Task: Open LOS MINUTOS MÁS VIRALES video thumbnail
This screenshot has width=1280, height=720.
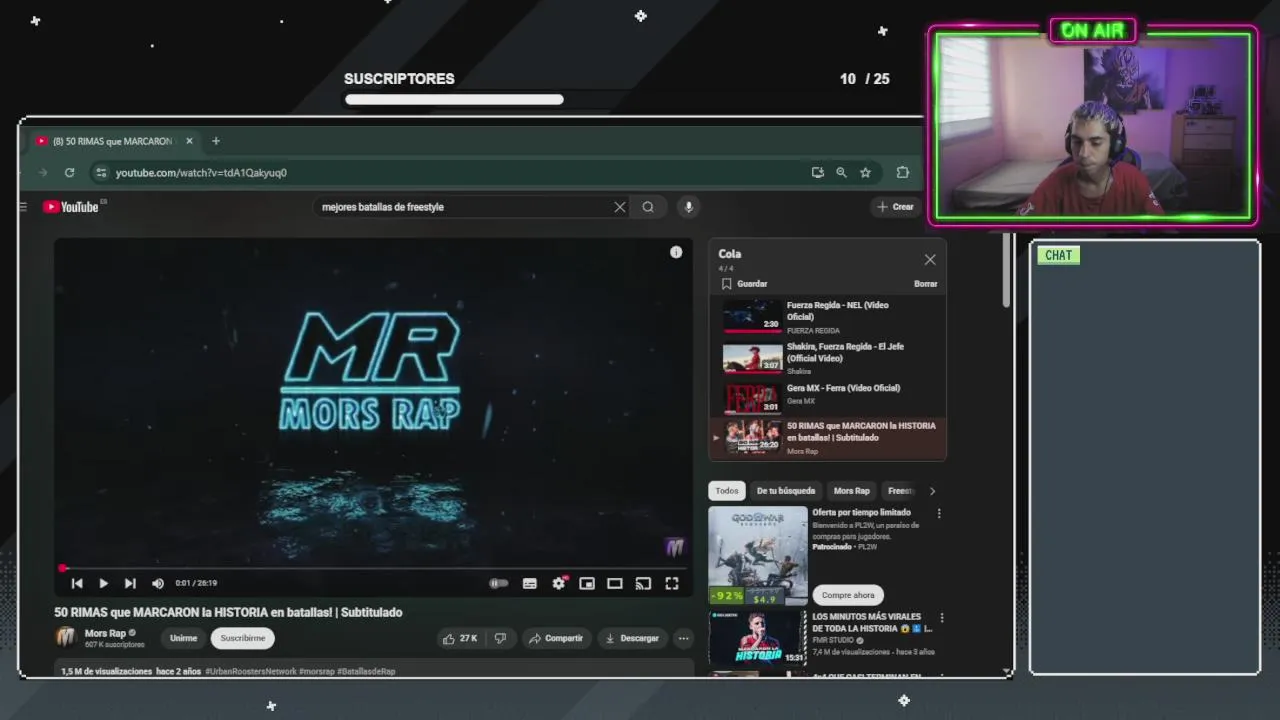Action: [x=757, y=637]
